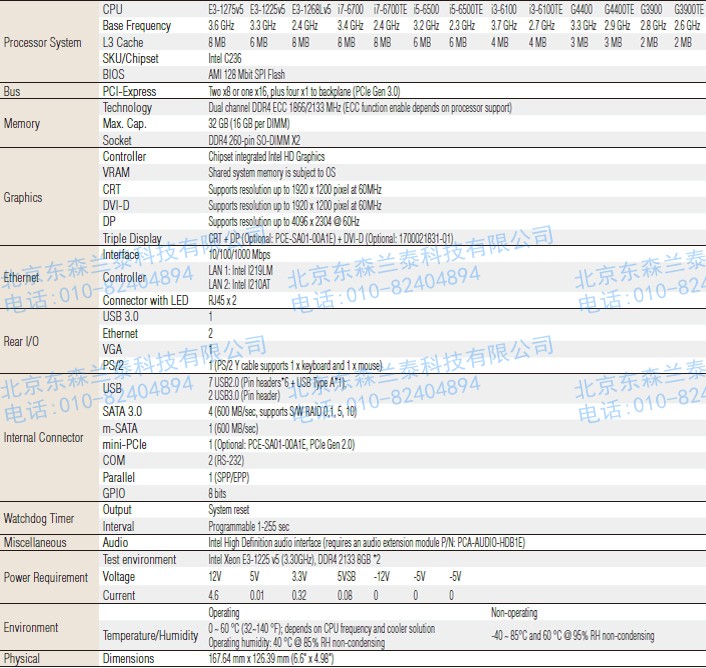Select the DVI-D row label

click(x=116, y=205)
